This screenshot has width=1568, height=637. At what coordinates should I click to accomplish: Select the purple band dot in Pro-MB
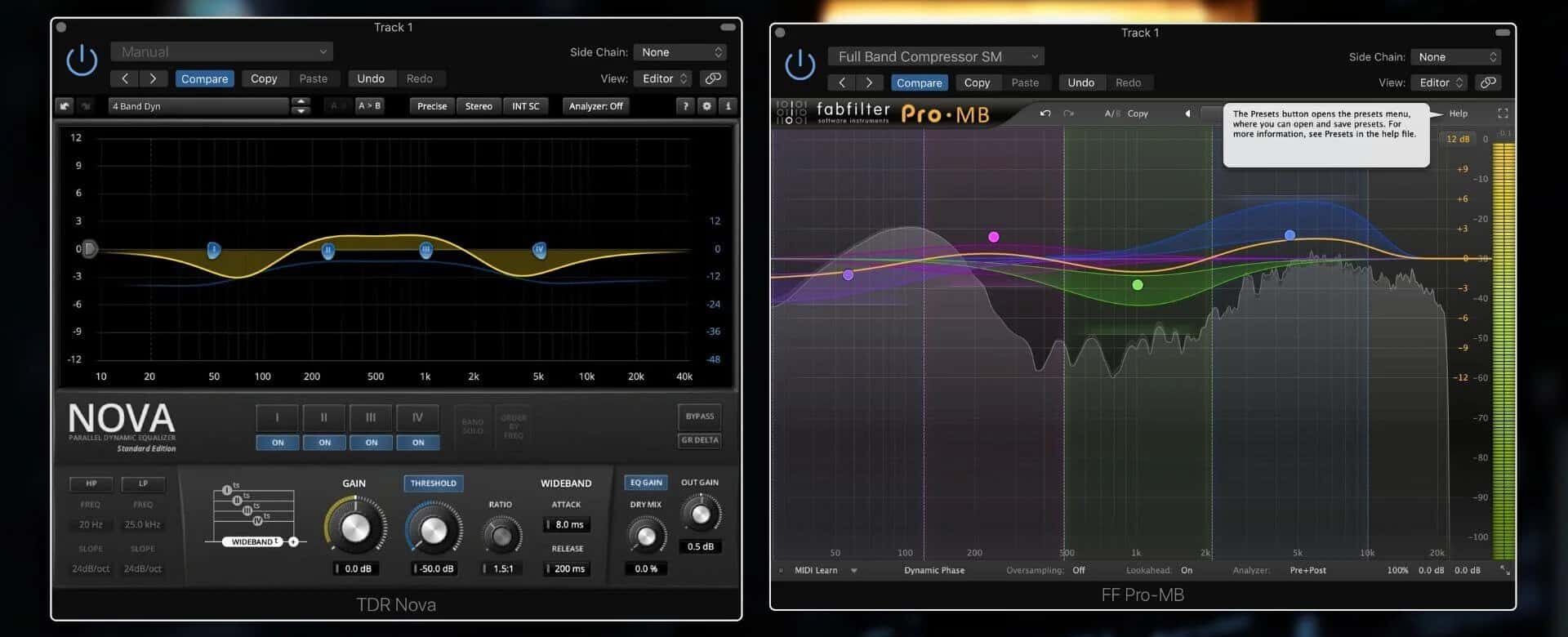[x=849, y=275]
